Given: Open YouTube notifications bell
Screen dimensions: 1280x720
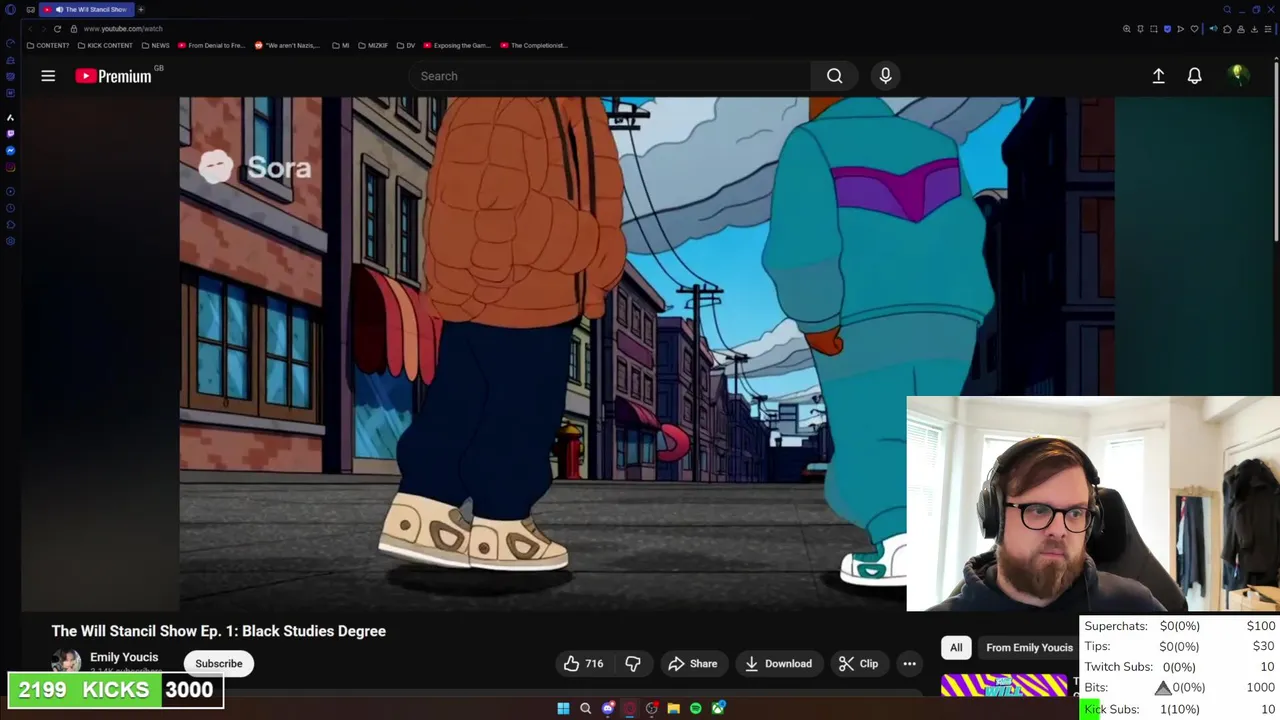Looking at the screenshot, I should point(1194,76).
